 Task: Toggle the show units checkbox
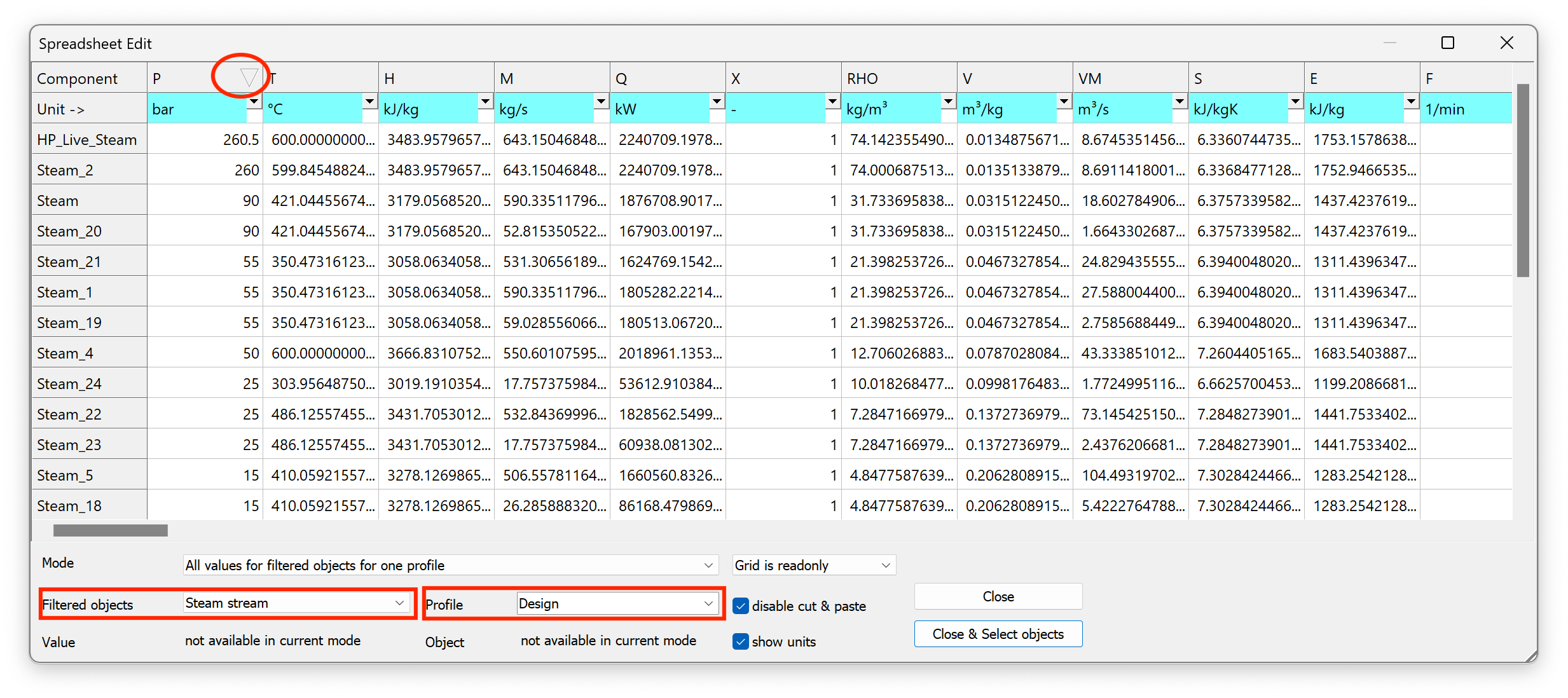pos(741,641)
